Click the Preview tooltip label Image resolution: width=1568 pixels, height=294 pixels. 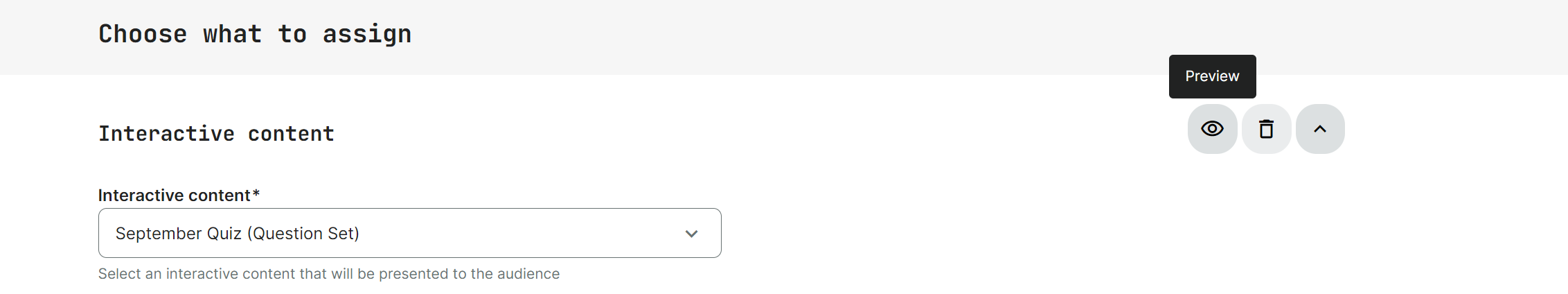[x=1212, y=76]
